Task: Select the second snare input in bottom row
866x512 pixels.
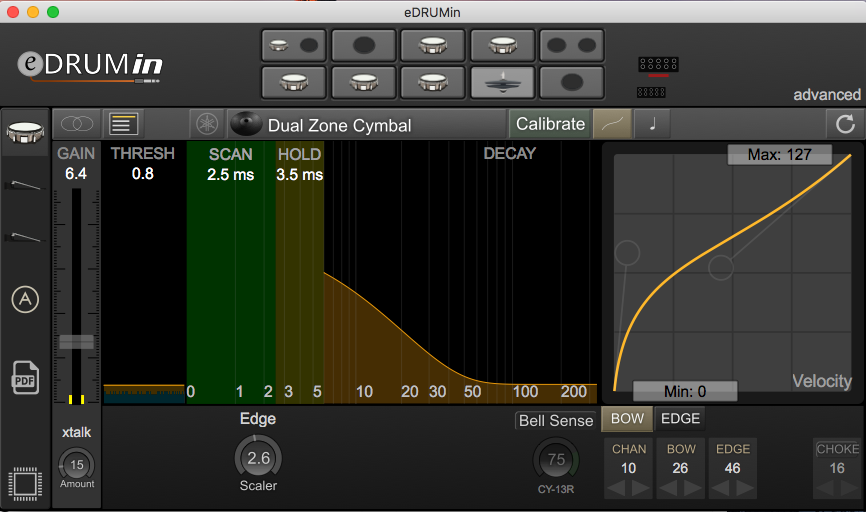Action: 363,82
